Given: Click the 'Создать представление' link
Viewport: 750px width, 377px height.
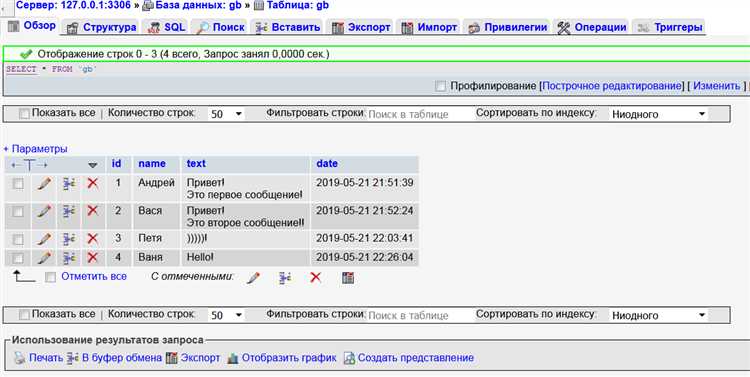Looking at the screenshot, I should click(416, 358).
